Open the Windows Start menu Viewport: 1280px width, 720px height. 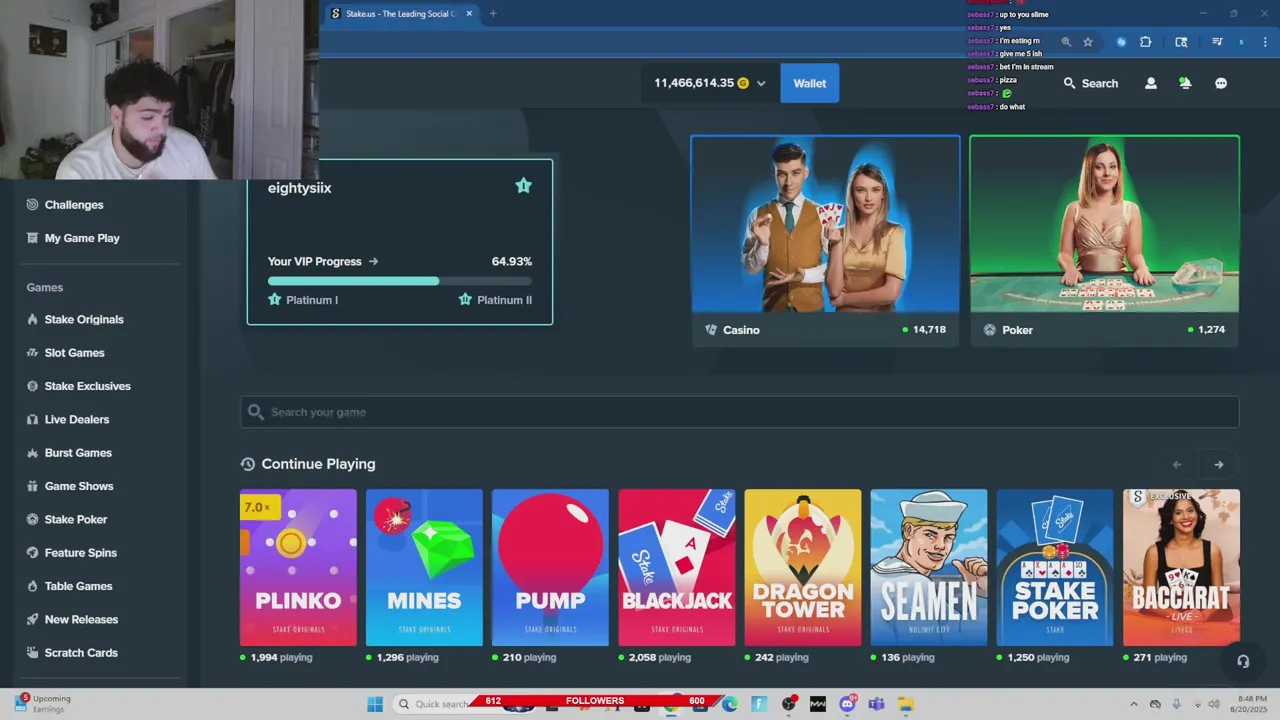[375, 704]
